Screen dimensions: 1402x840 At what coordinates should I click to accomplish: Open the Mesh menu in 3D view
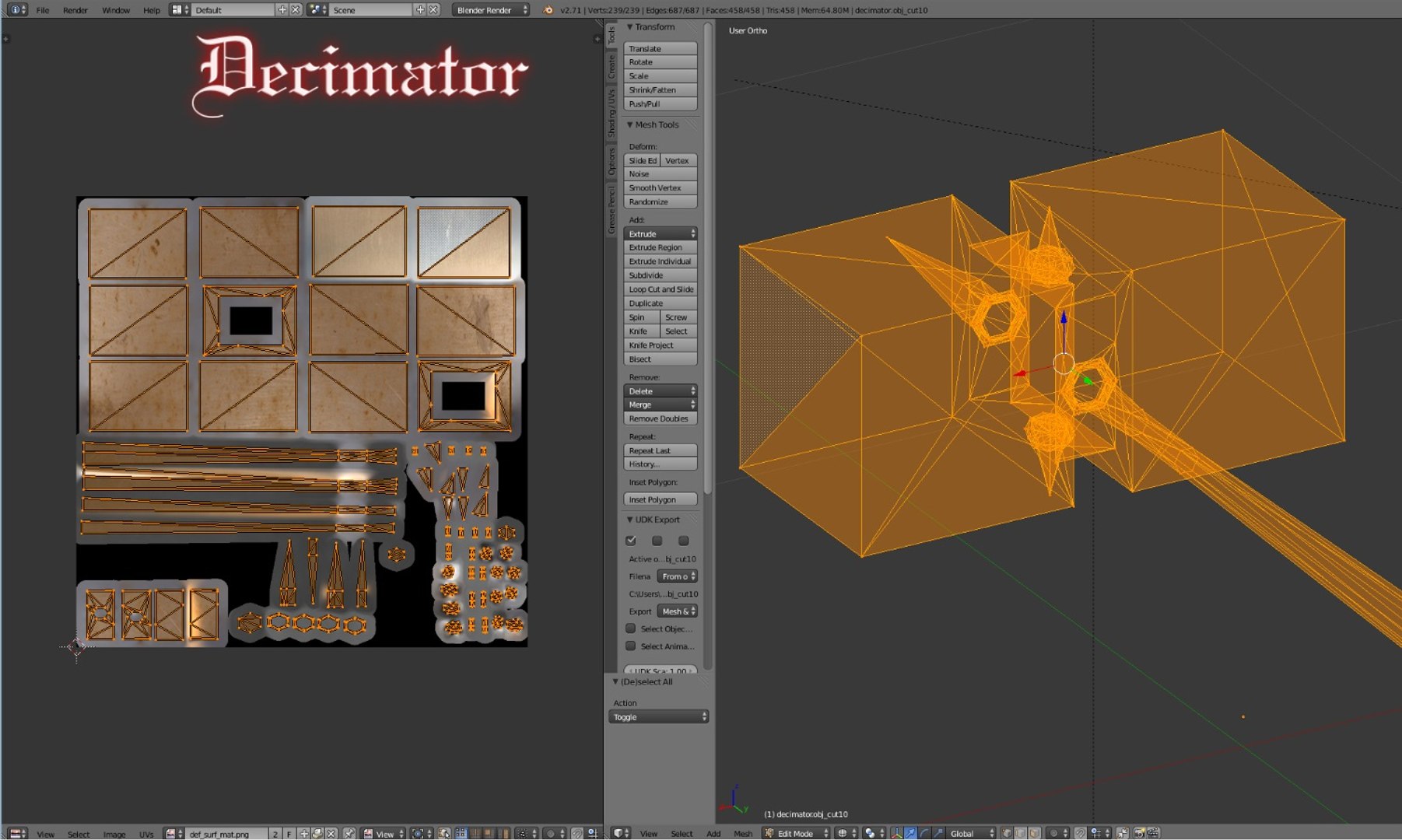pyautogui.click(x=743, y=834)
